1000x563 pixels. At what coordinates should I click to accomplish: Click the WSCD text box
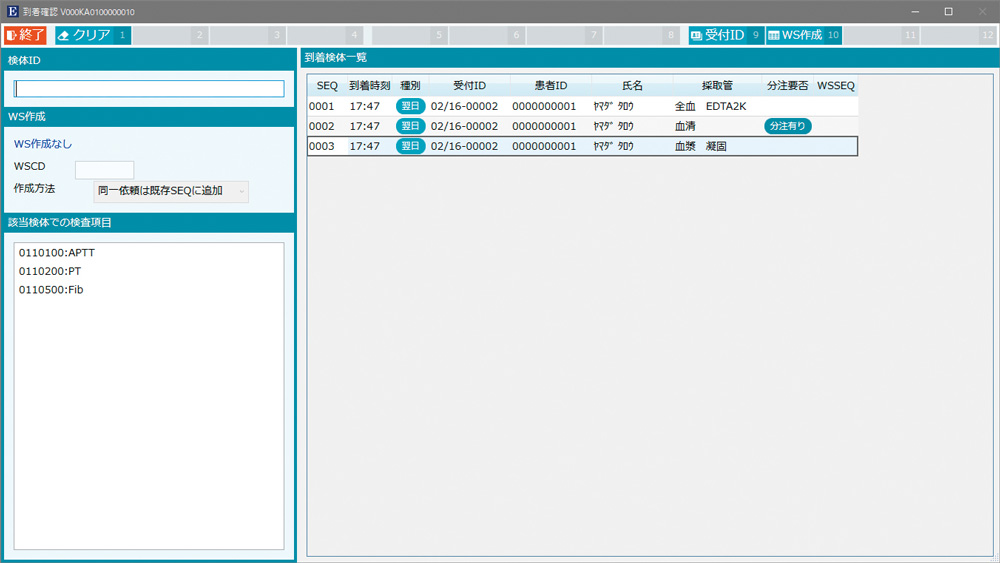click(x=104, y=169)
